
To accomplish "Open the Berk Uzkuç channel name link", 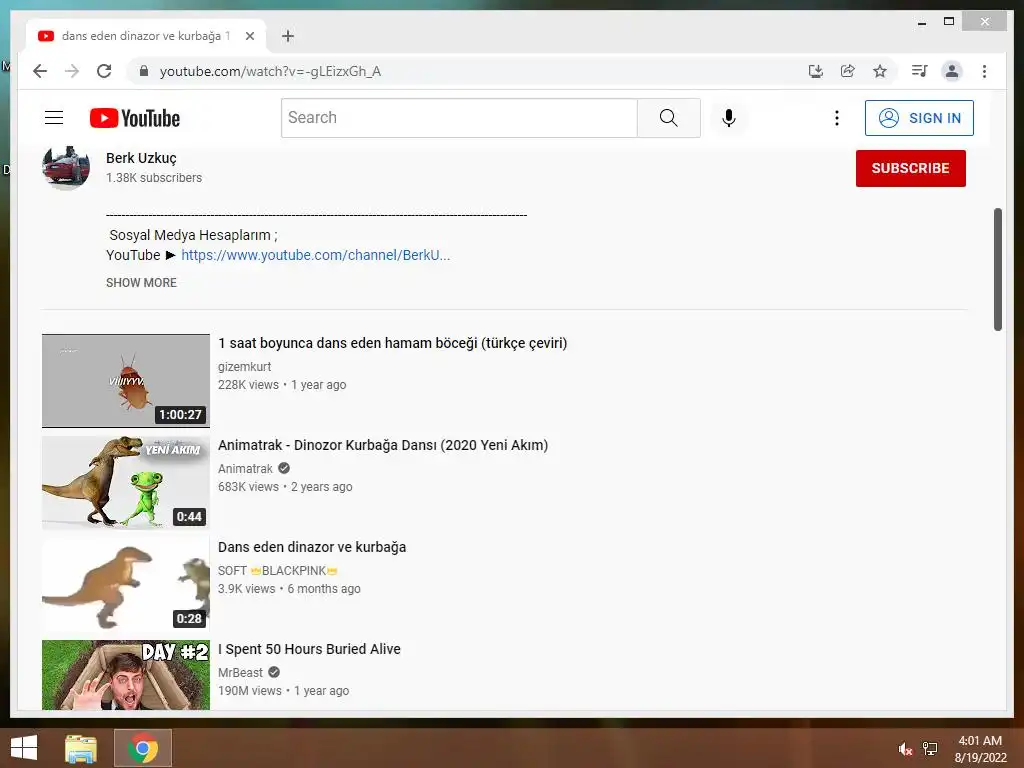I will point(141,158).
